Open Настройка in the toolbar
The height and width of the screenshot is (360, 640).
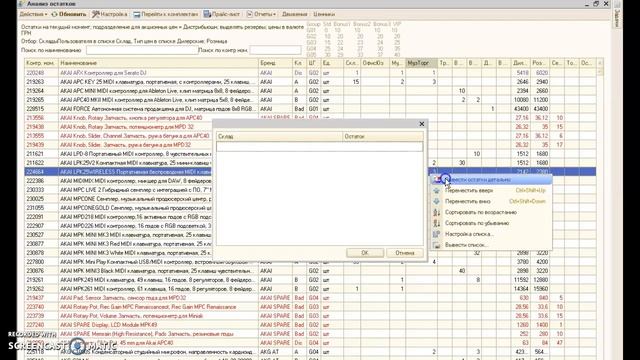coord(109,14)
